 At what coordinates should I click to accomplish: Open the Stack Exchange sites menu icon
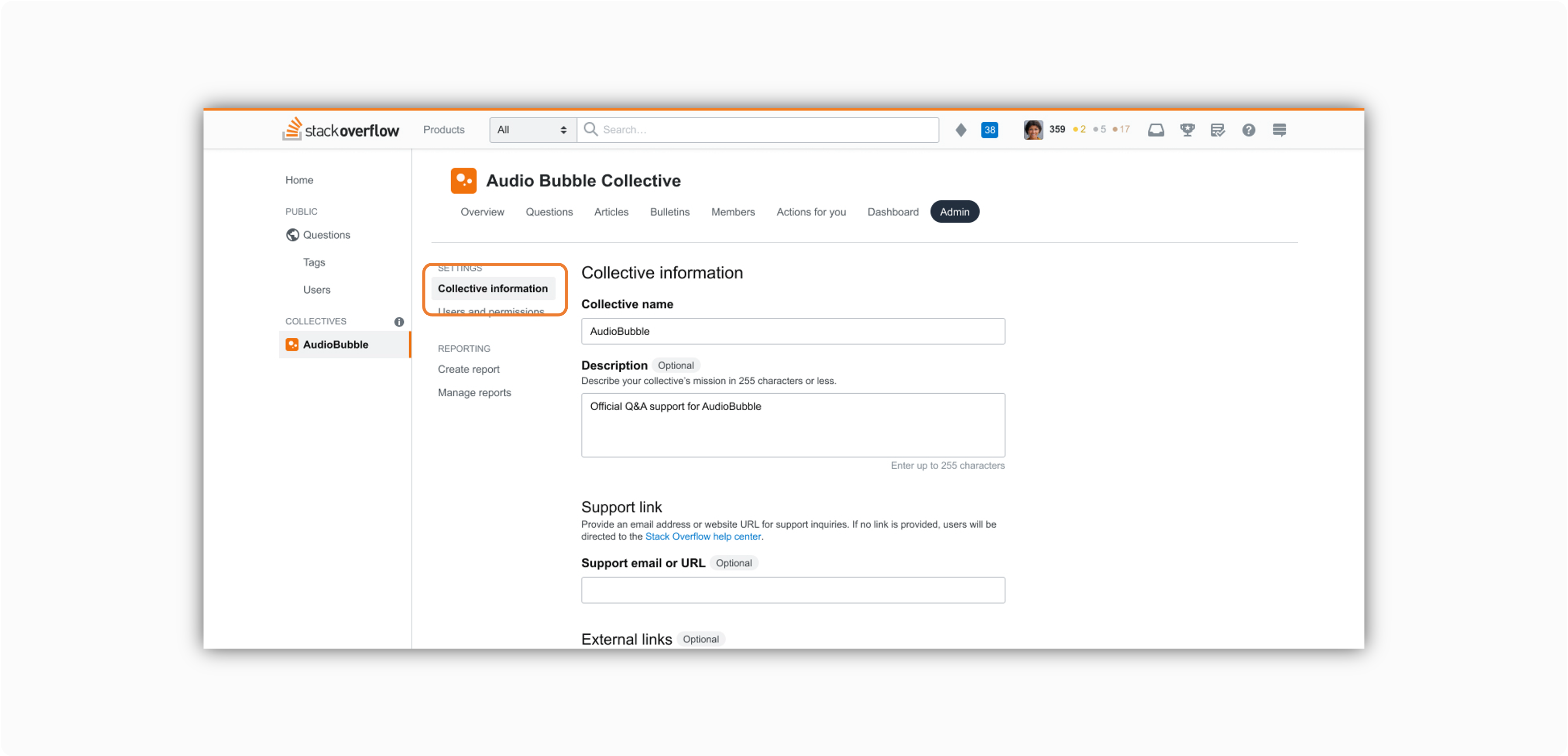point(1279,130)
